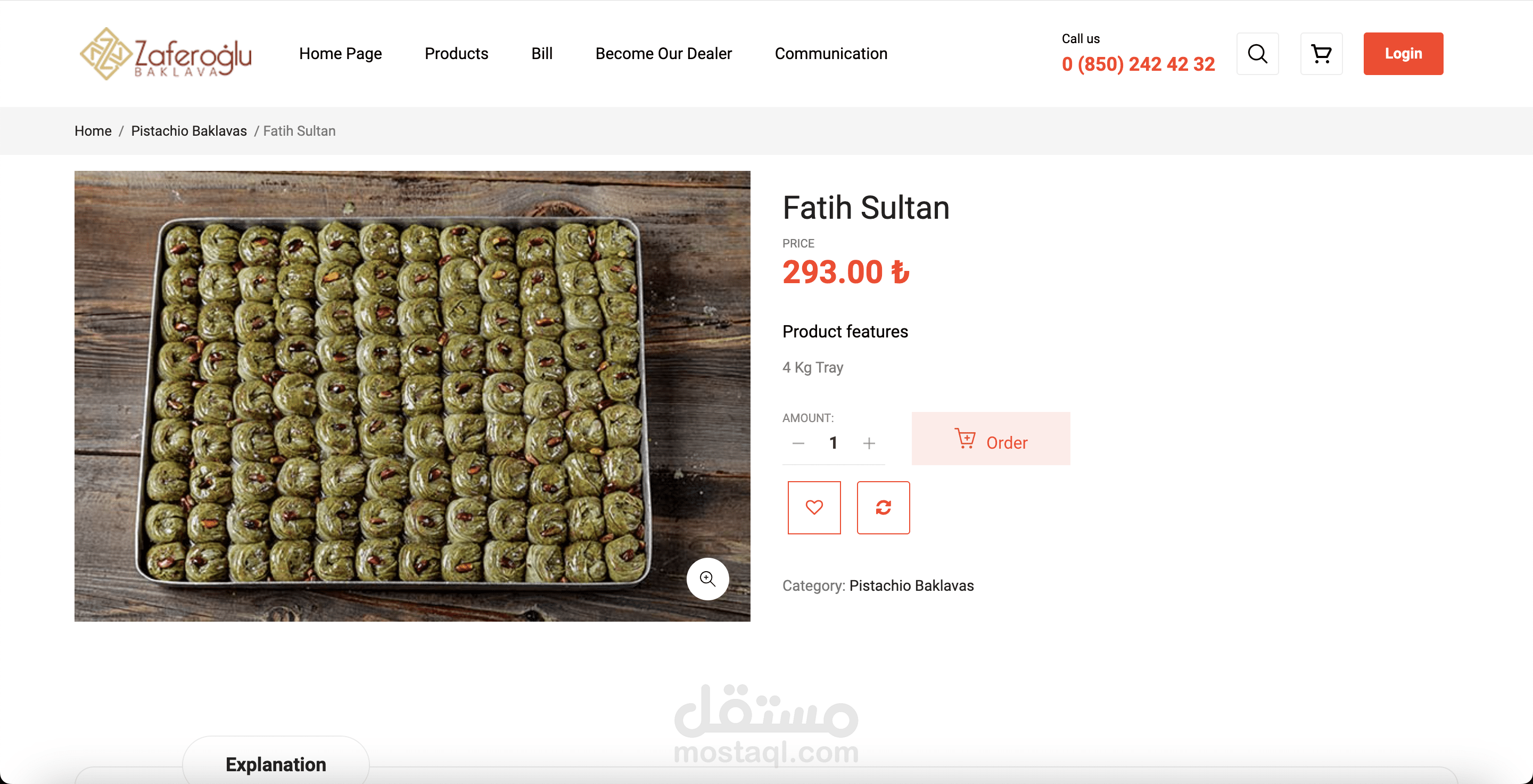Click Pistachio Baklavas breadcrumb link

[188, 131]
